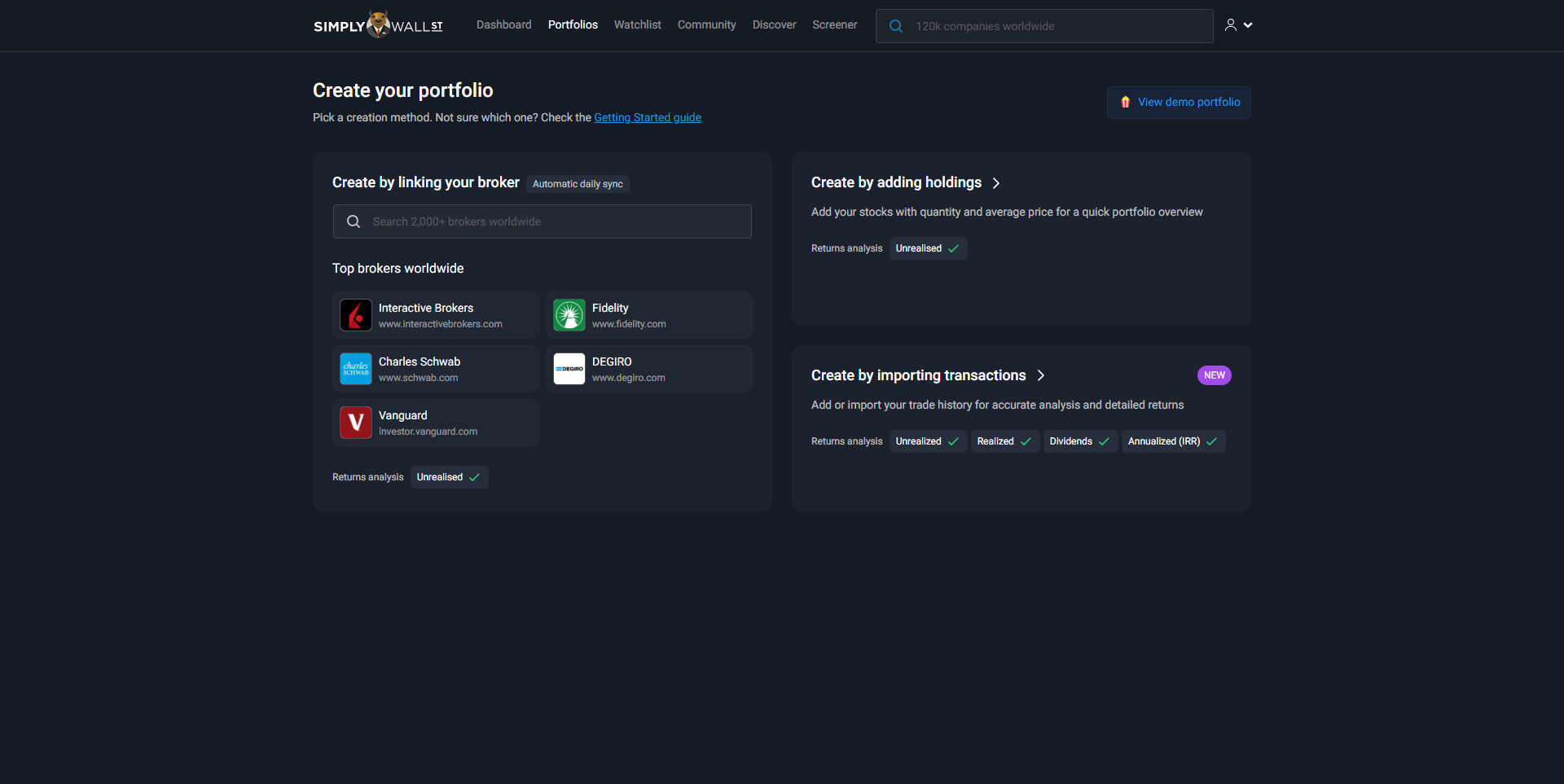Screen dimensions: 1564x784
Task: Expand the Create by importing transactions chevron
Action: [x=1041, y=375]
